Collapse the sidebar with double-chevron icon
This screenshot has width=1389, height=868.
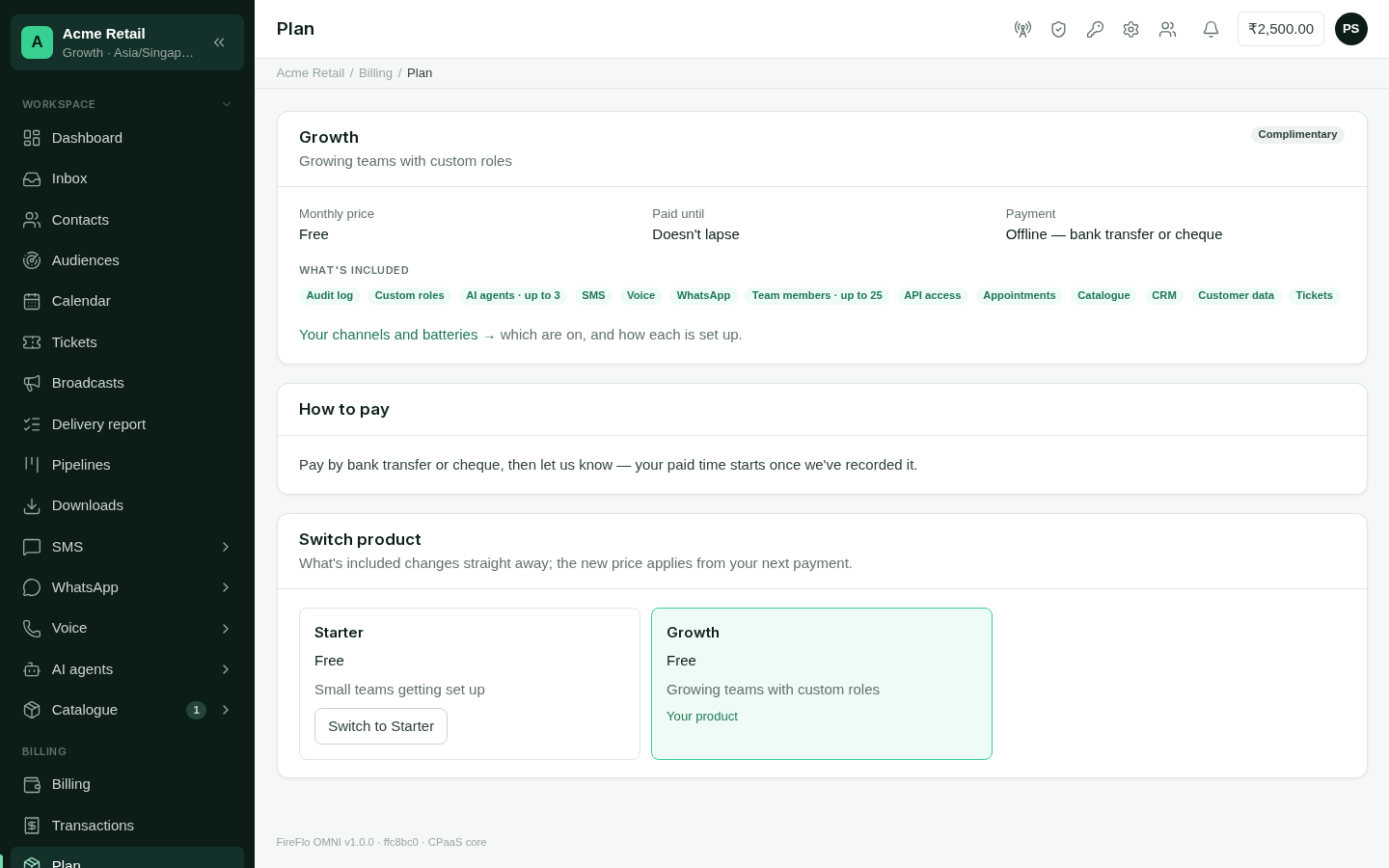tap(219, 42)
